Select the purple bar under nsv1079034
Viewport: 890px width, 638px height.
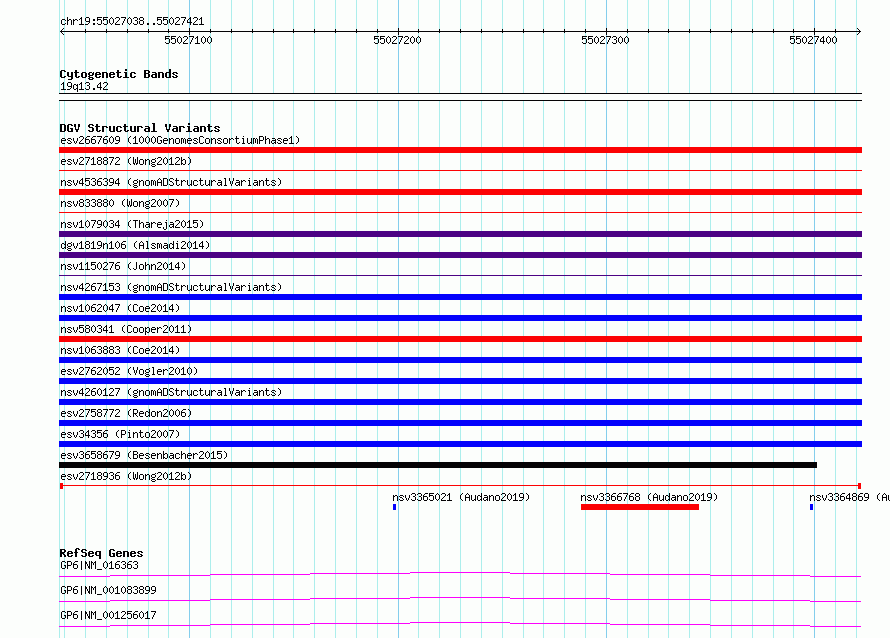[460, 234]
